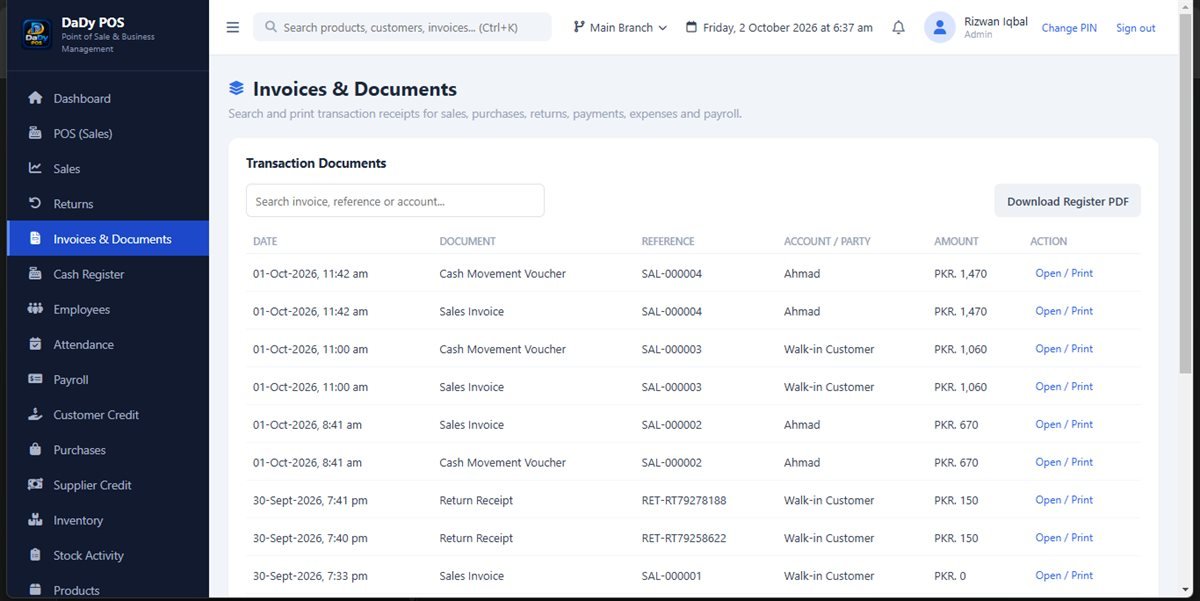Click the Cash Register icon in sidebar
This screenshot has height=601, width=1200.
35,274
